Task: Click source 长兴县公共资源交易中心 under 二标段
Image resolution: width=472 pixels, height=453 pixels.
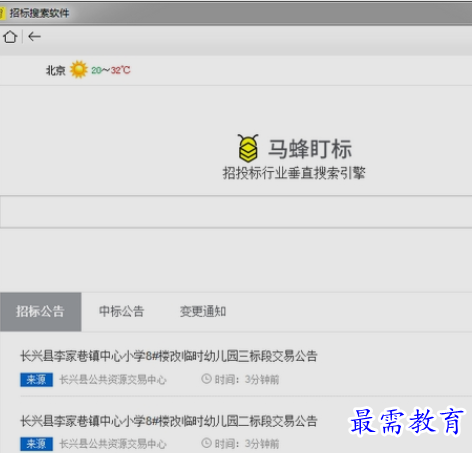Action: [x=113, y=444]
